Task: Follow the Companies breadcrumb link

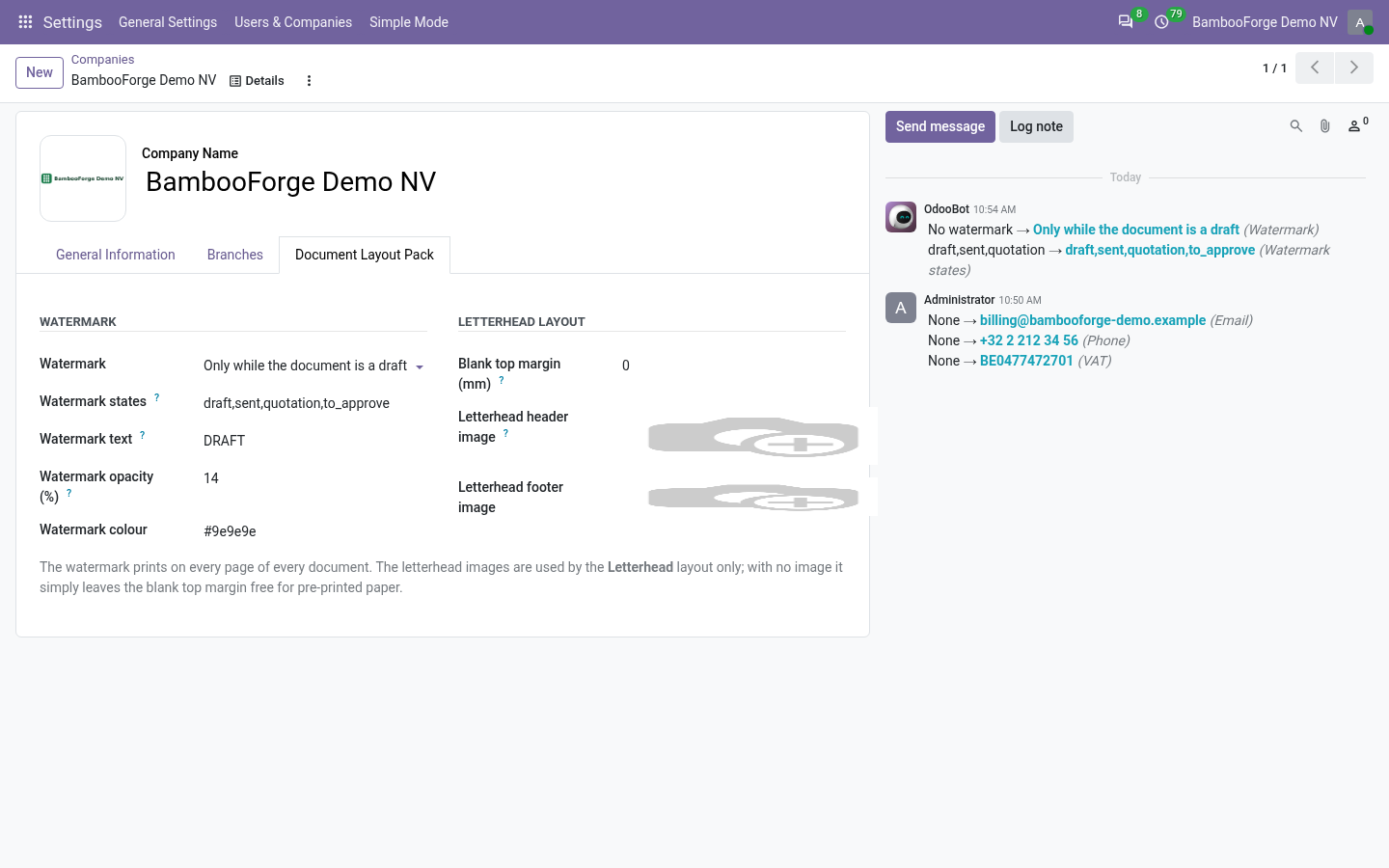Action: [x=102, y=60]
